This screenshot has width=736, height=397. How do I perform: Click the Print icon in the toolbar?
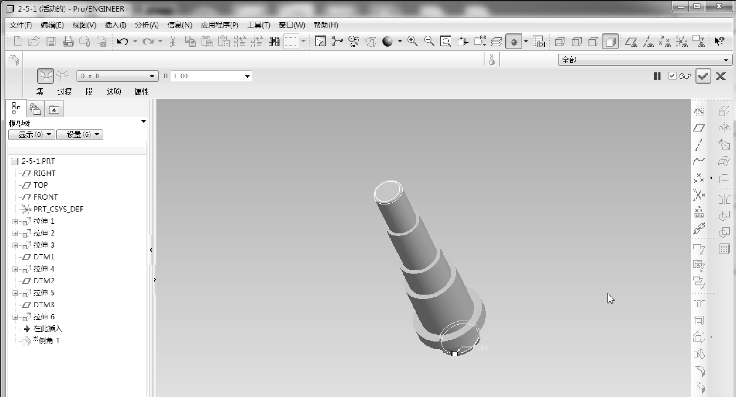pos(69,42)
